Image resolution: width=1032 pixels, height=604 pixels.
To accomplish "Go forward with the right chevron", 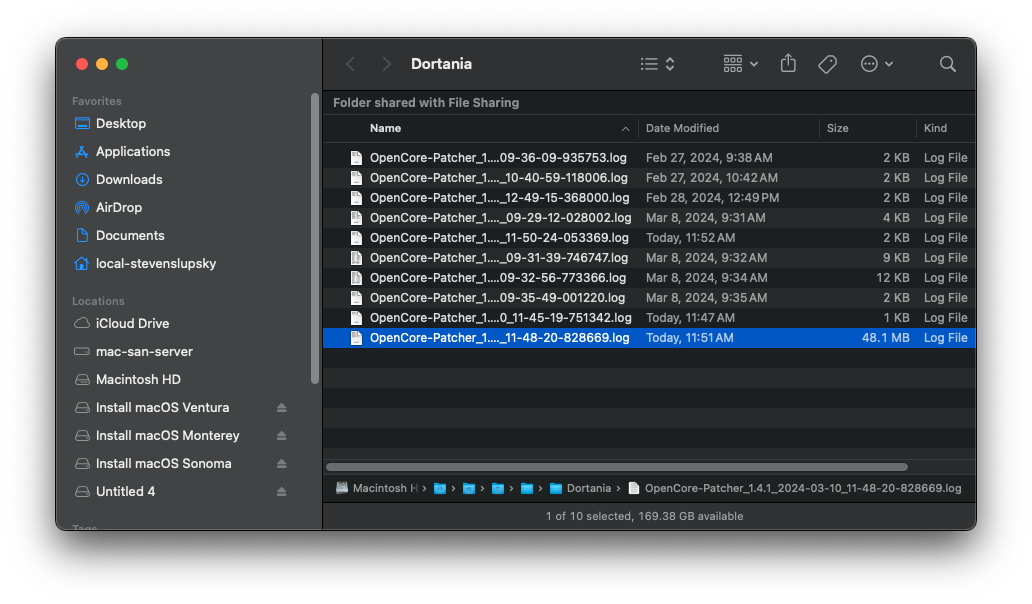I will pos(386,64).
